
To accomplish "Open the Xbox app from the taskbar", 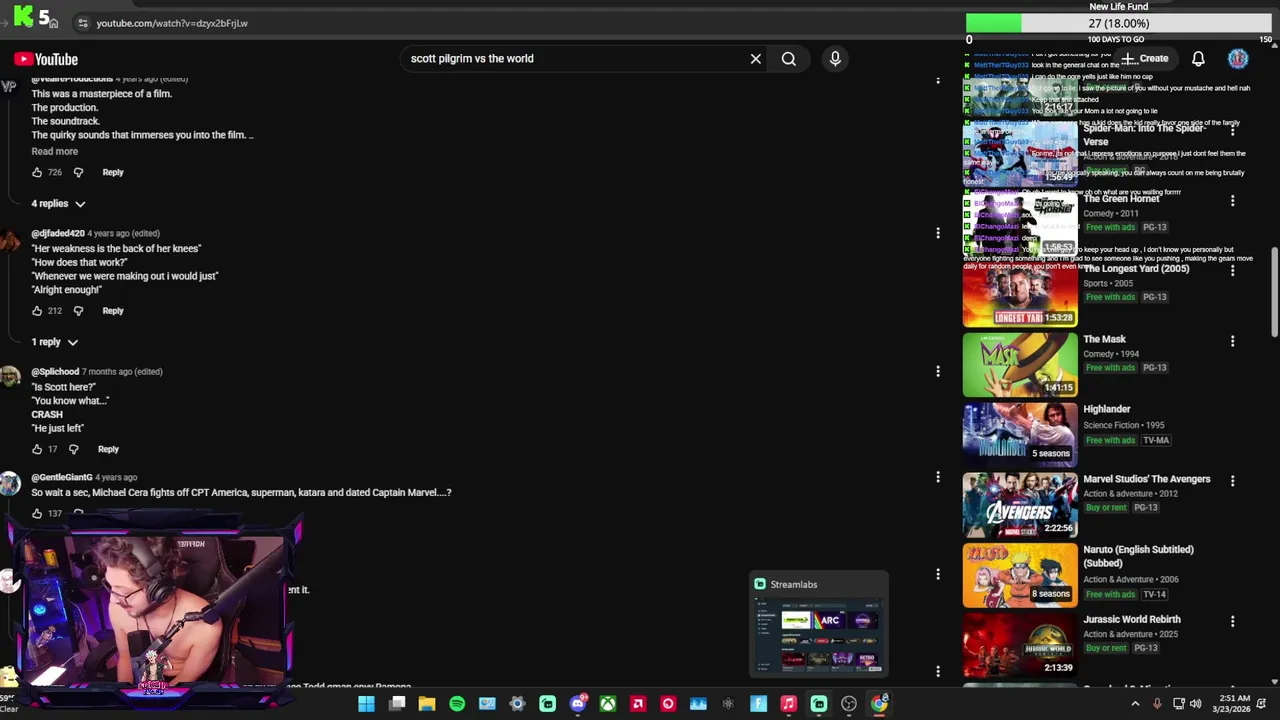I will click(608, 704).
